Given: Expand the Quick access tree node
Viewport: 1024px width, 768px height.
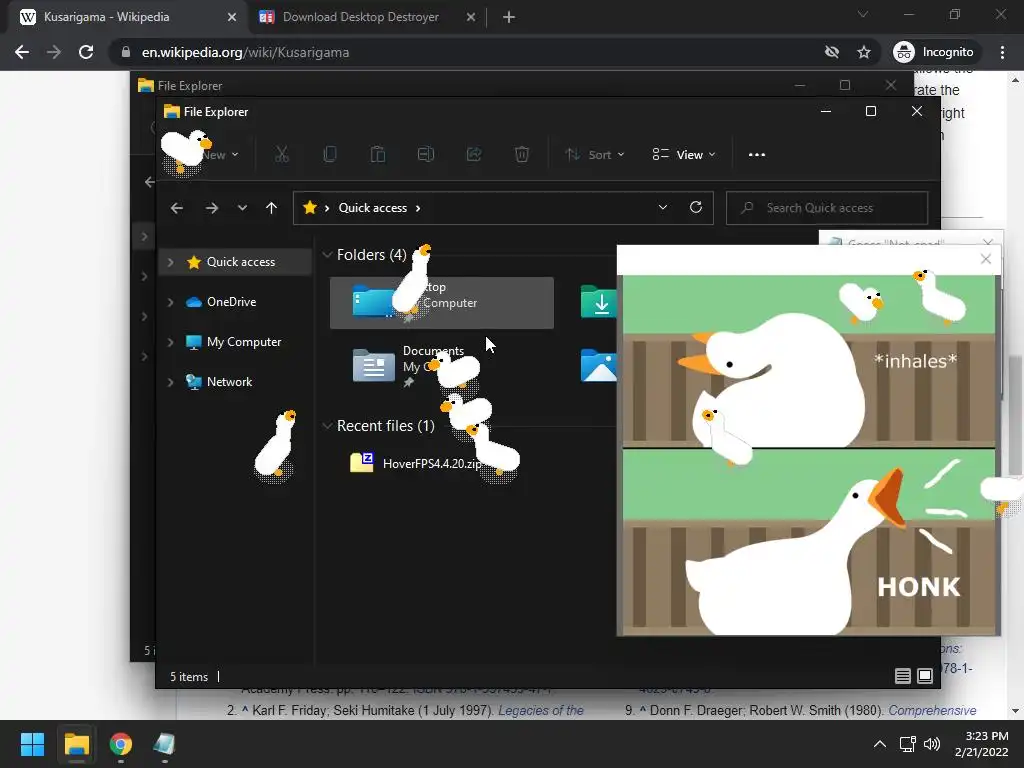Looking at the screenshot, I should (x=170, y=262).
